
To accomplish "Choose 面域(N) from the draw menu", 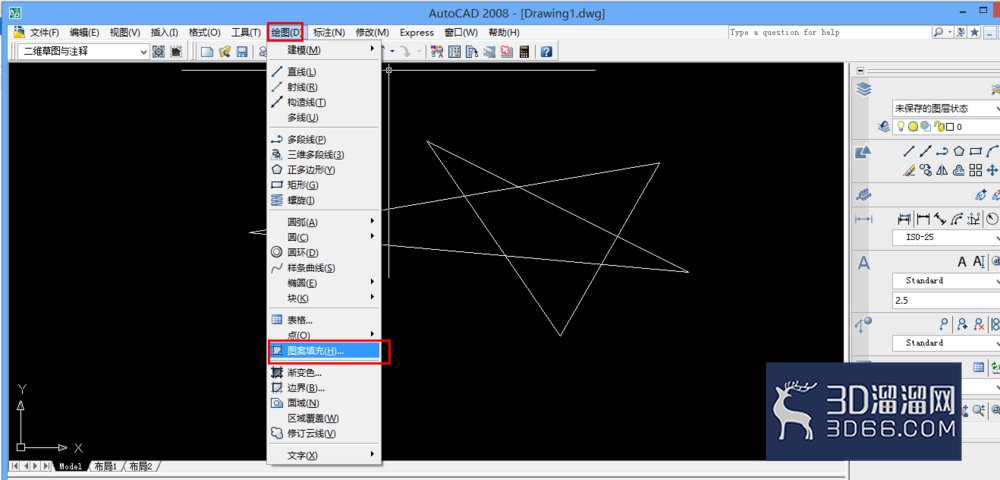I will [323, 403].
